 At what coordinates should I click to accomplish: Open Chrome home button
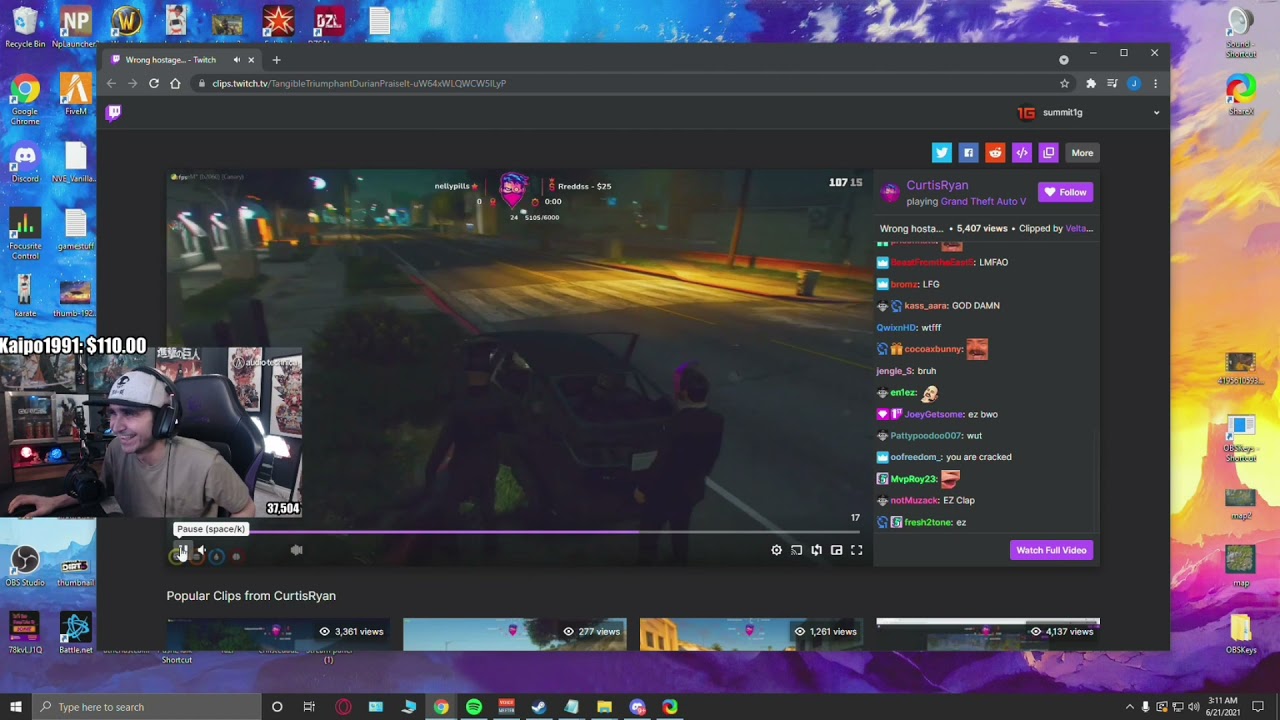pos(175,83)
